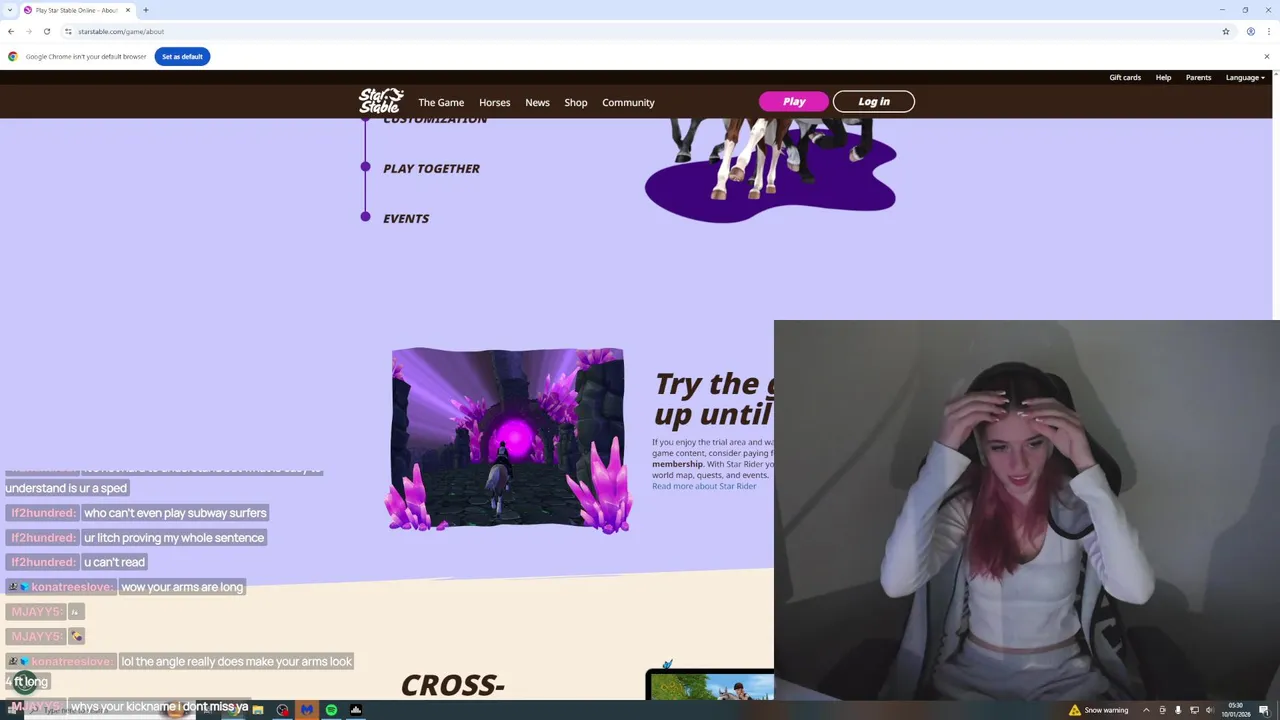Open the microphone tray icon

1178,710
